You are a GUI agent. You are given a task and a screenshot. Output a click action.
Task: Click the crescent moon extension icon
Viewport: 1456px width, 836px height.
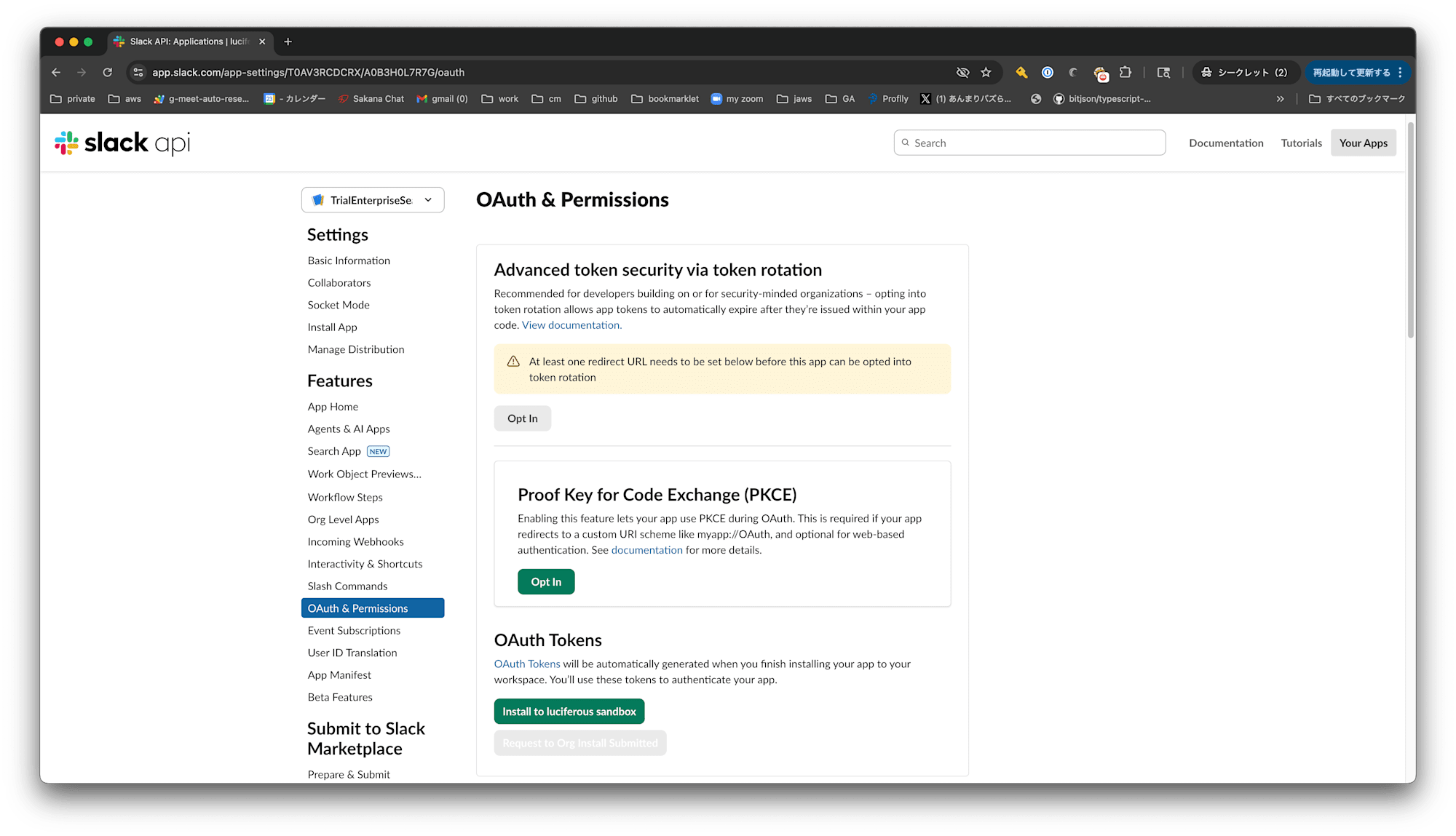(x=1073, y=72)
